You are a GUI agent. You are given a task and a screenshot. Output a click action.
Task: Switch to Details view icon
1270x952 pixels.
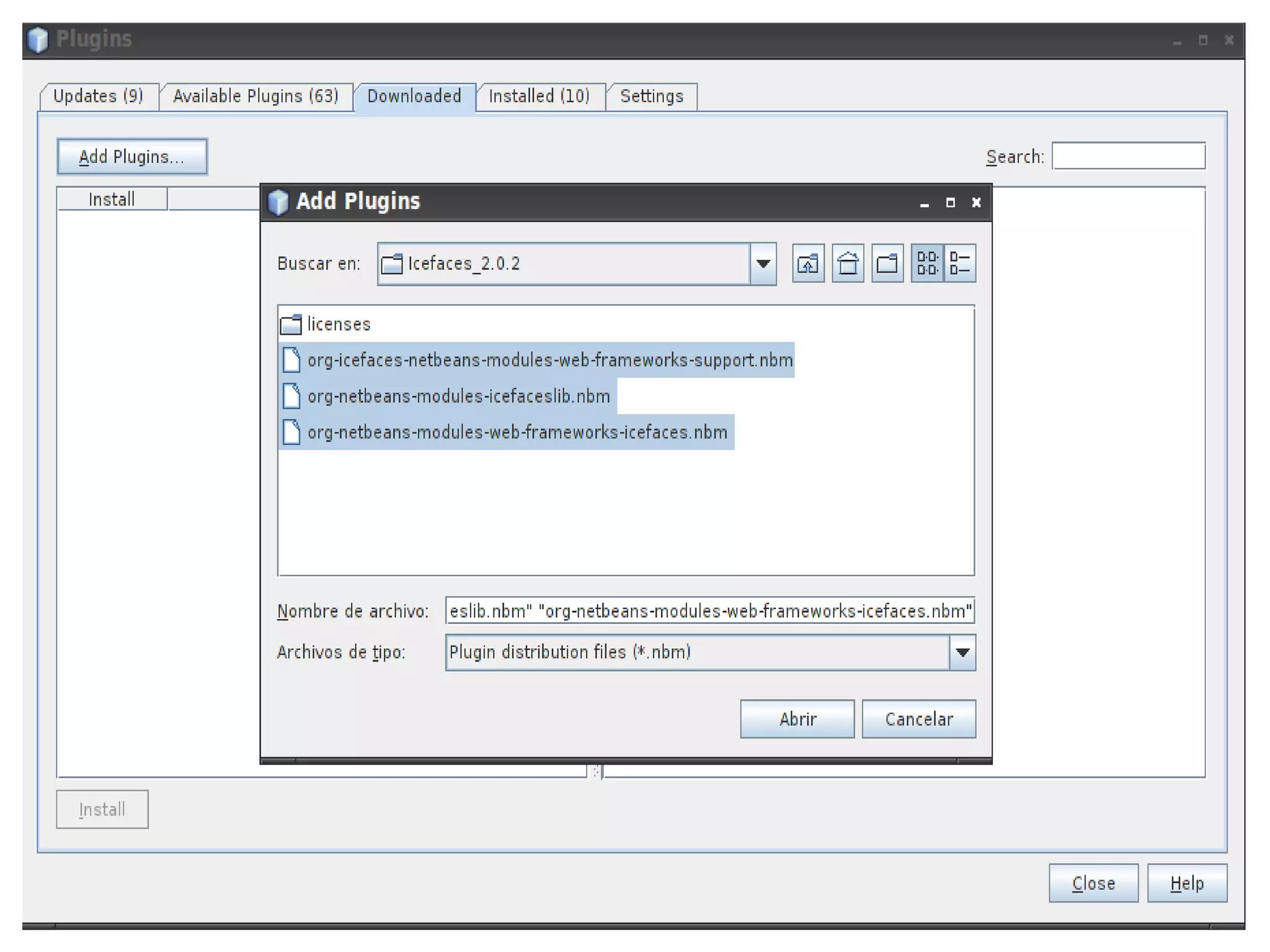(960, 264)
